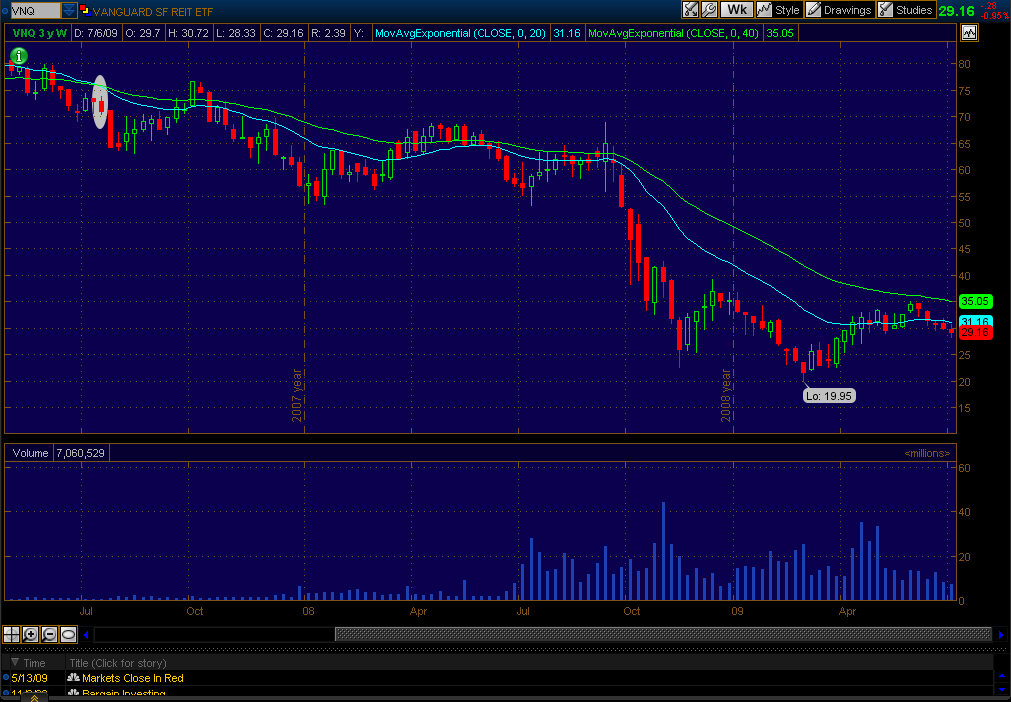Click the mini chart icon at top right
The height and width of the screenshot is (702, 1011).
pyautogui.click(x=968, y=33)
